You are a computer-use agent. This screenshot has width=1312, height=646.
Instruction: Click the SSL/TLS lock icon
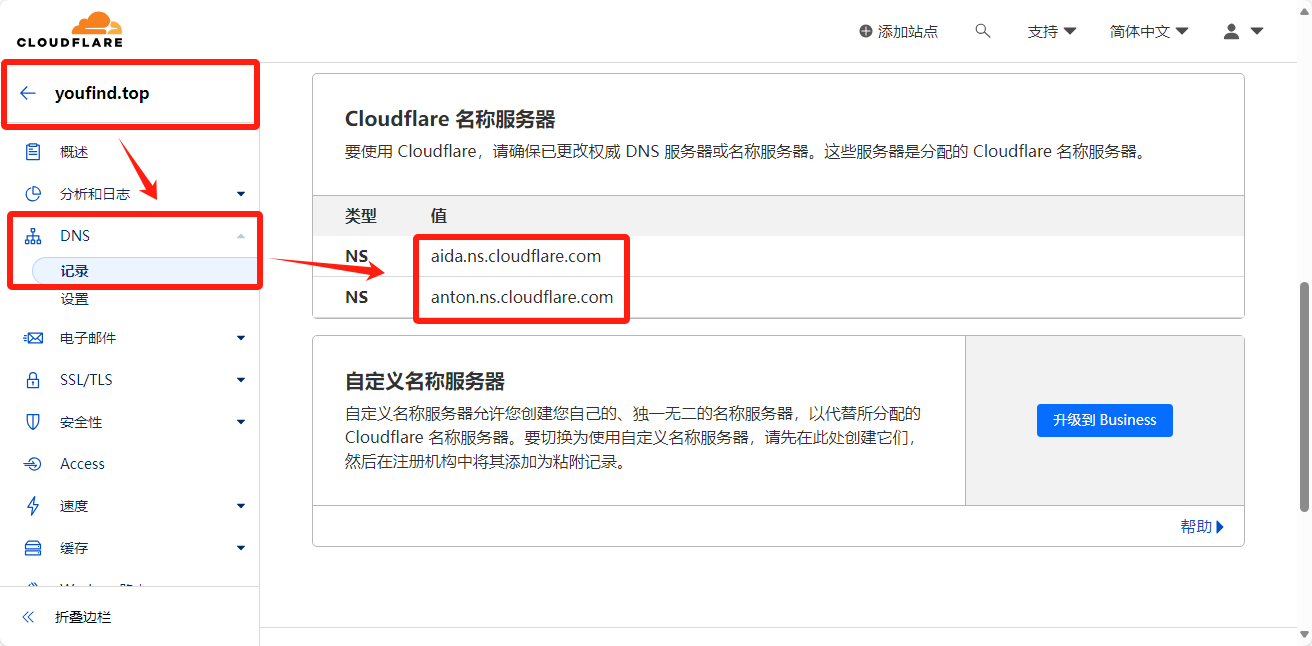33,380
